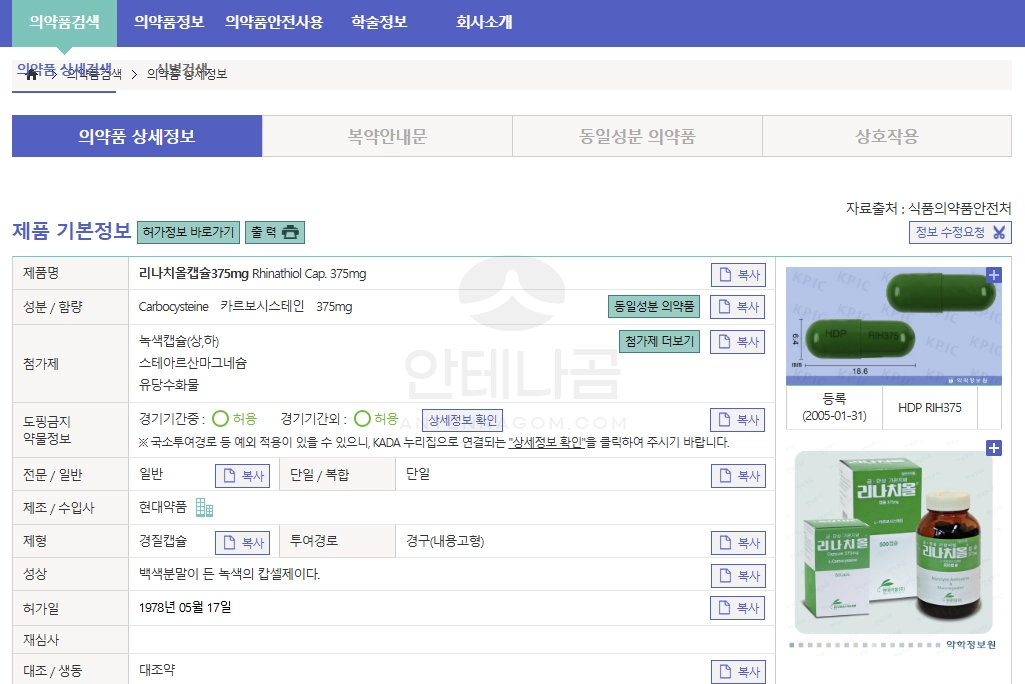Copy the 도핑금지 약물정보 row

click(737, 420)
